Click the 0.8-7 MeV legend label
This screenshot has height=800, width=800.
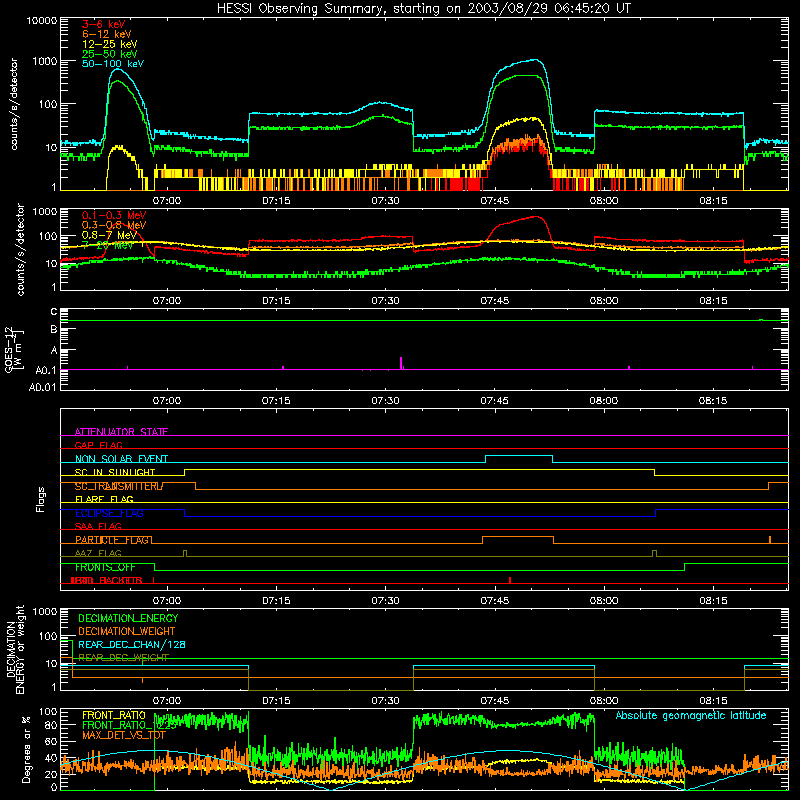pyautogui.click(x=110, y=235)
